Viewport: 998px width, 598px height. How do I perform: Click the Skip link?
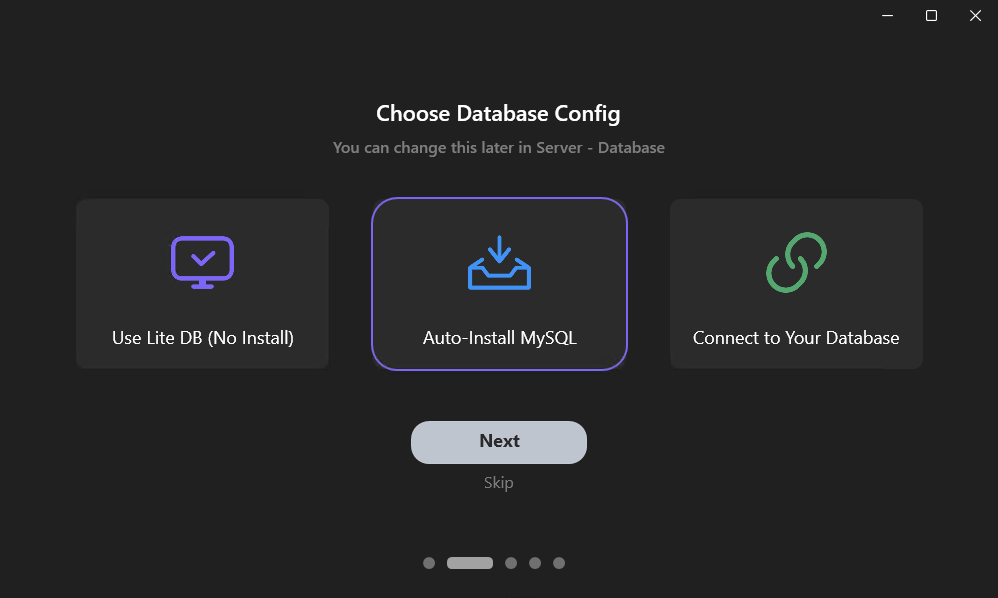(499, 482)
